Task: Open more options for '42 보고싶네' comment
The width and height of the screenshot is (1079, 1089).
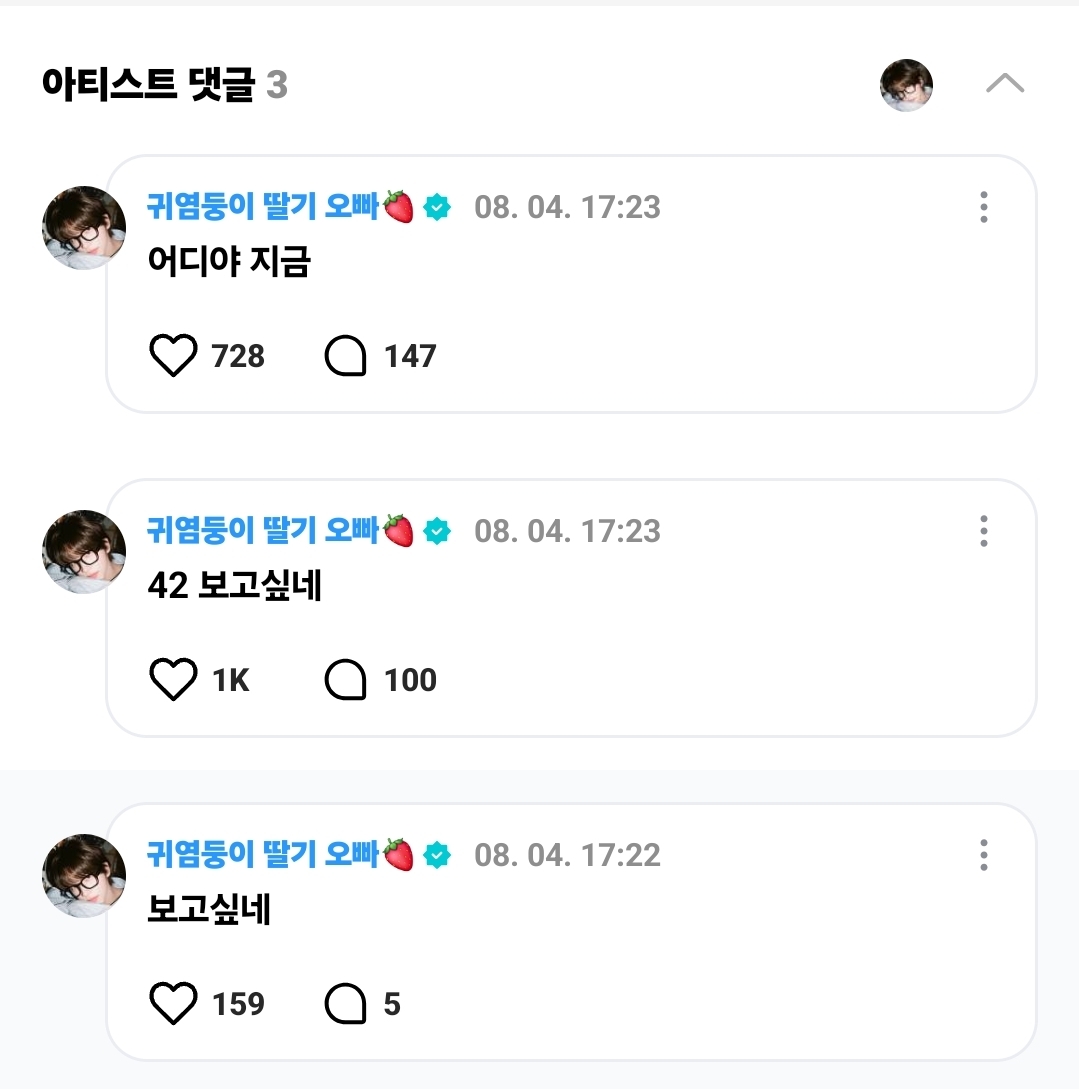Action: pos(984,531)
